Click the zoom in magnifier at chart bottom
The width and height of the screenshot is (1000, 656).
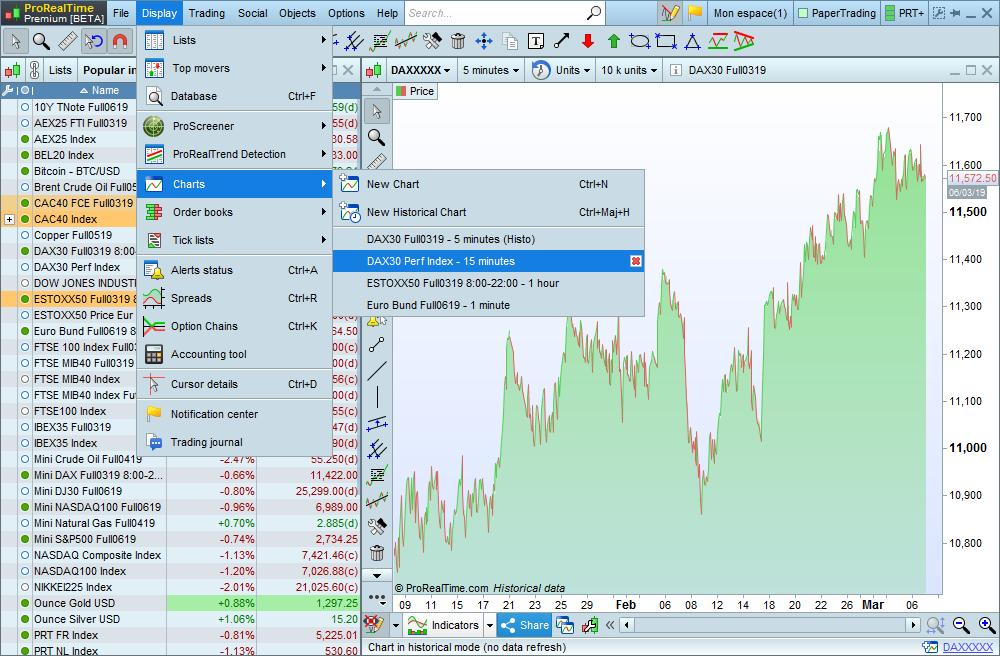click(x=987, y=625)
